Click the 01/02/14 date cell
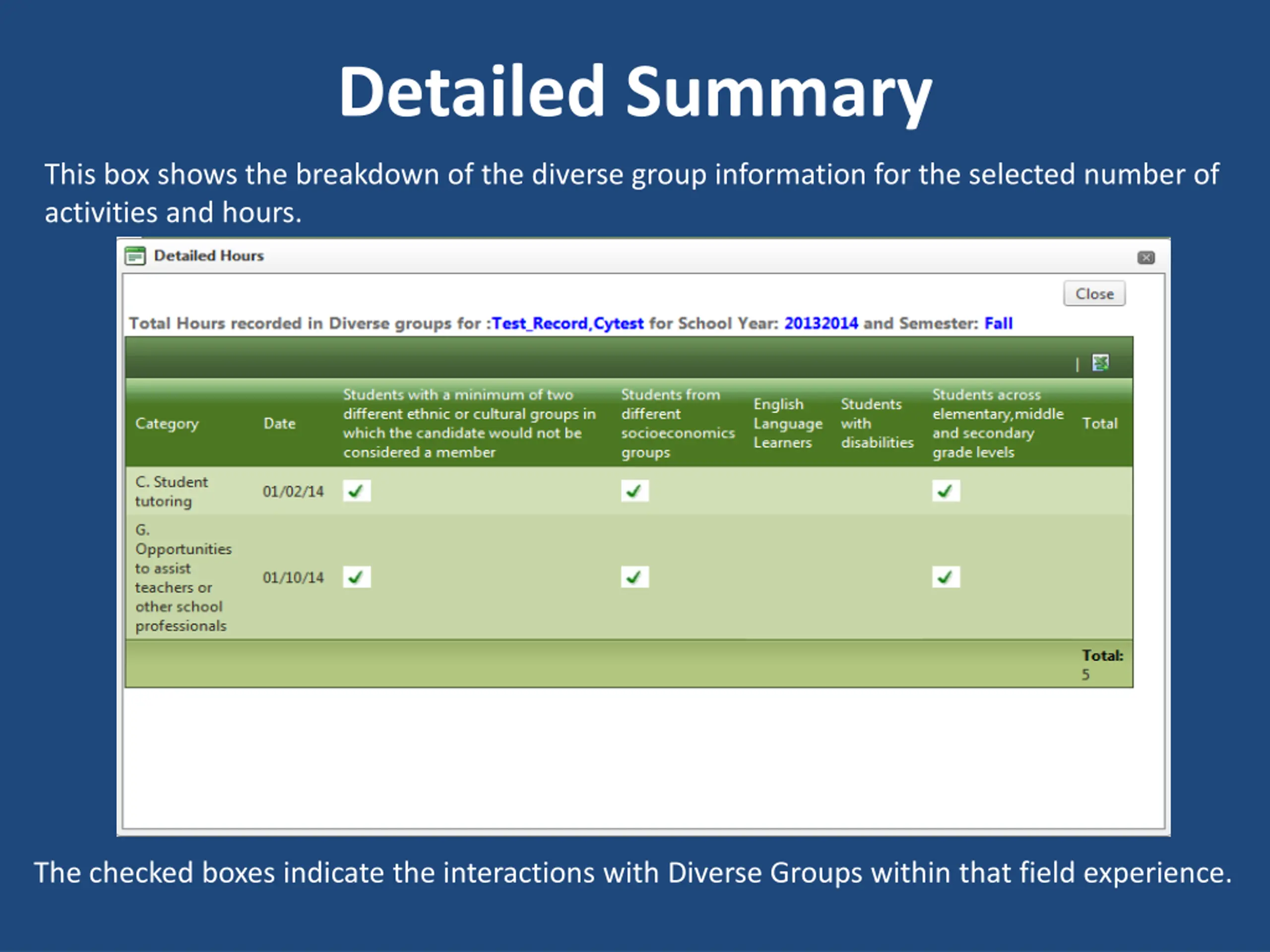The image size is (1270, 952). 293,491
